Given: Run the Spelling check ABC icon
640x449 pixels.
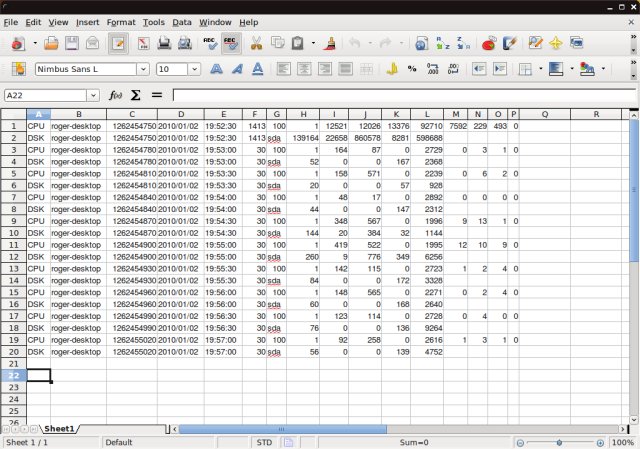Looking at the screenshot, I should [x=210, y=43].
